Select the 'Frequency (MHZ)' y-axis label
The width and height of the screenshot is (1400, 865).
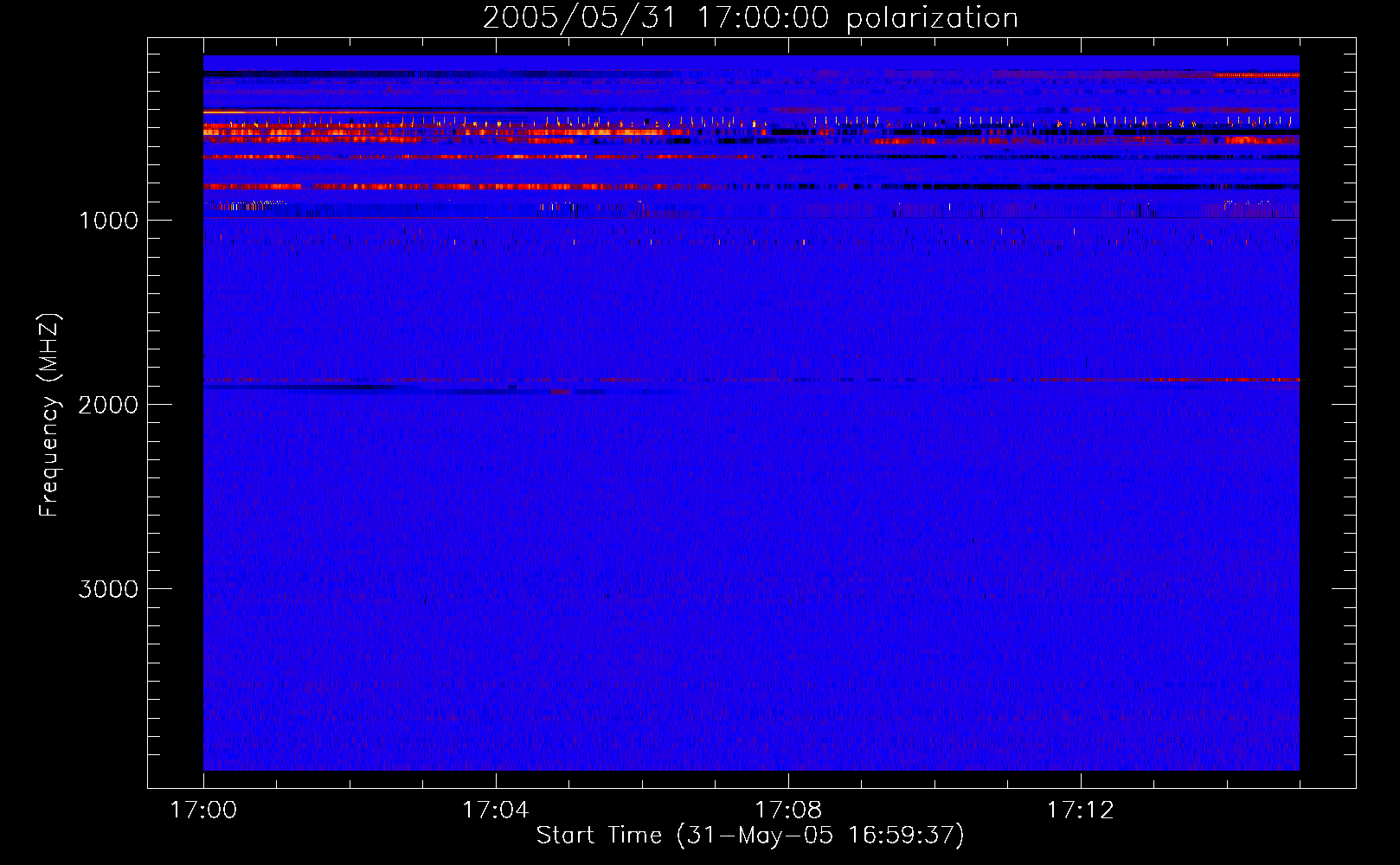[48, 415]
